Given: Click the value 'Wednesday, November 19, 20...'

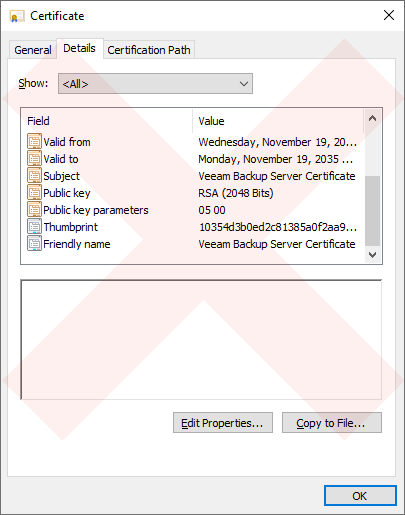Looking at the screenshot, I should click(278, 142).
